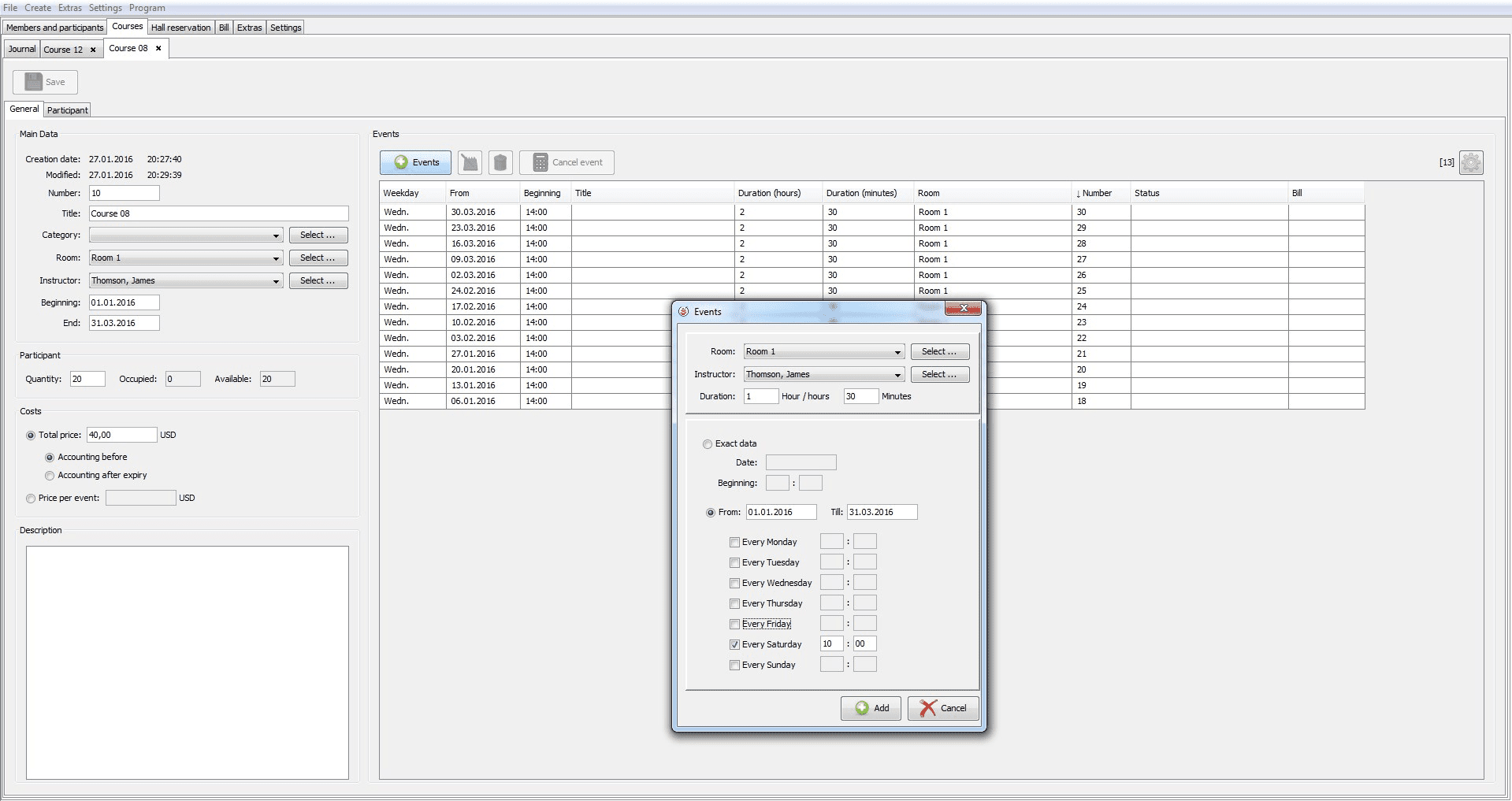
Task: Open the Instructor dropdown in Events dialog
Action: coord(897,375)
